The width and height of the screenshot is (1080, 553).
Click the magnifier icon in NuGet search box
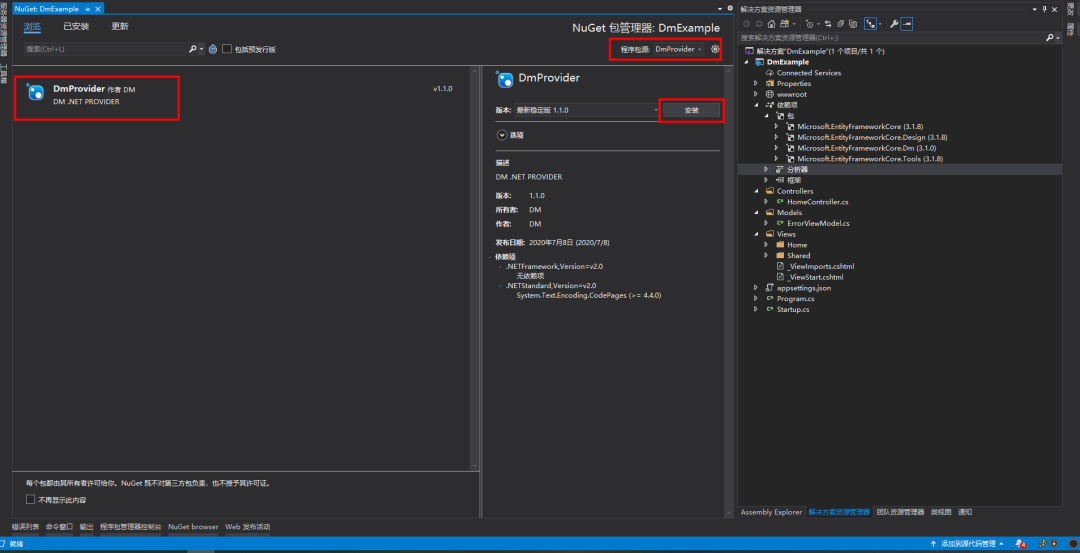pyautogui.click(x=193, y=49)
